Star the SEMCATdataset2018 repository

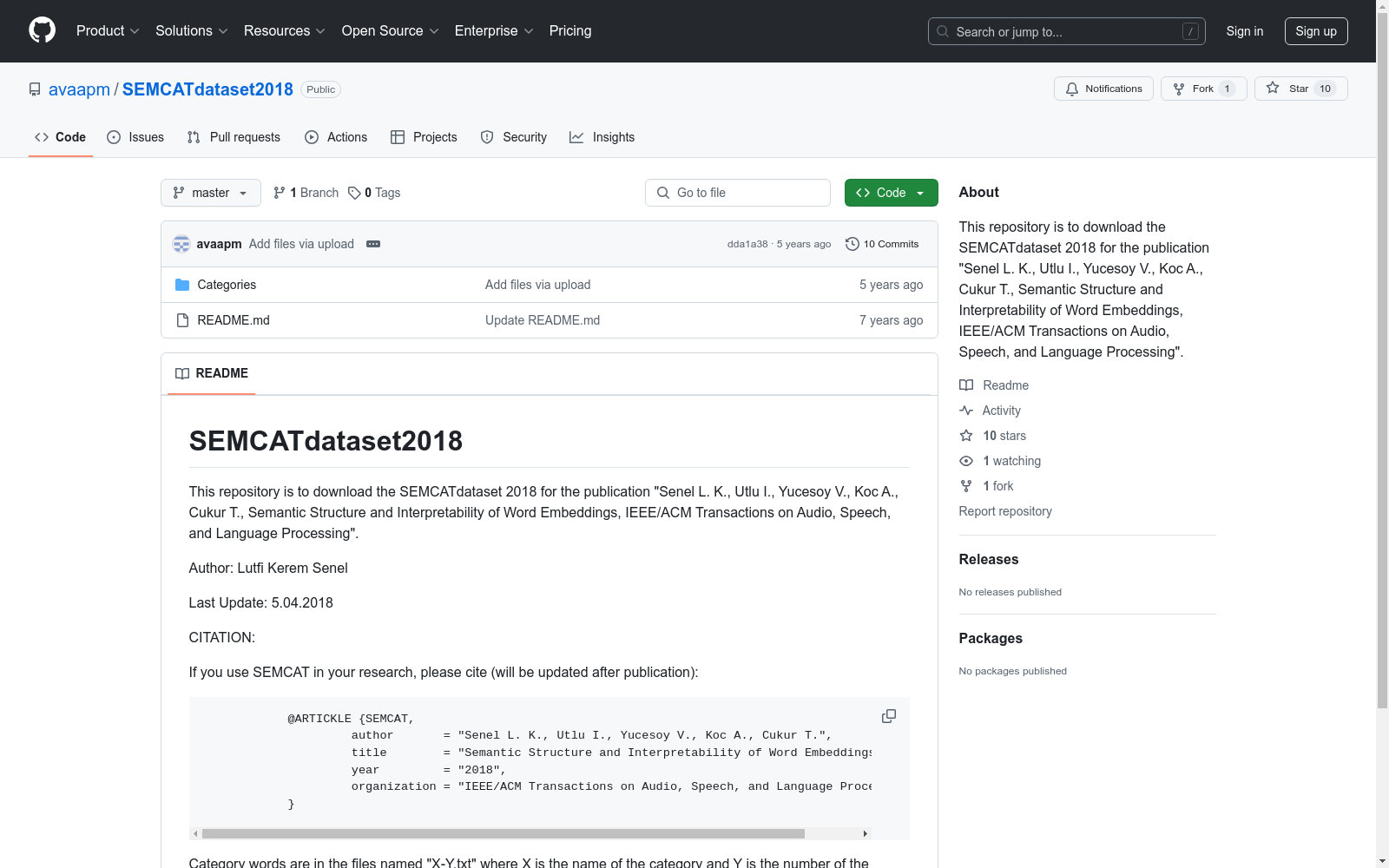coord(1301,89)
